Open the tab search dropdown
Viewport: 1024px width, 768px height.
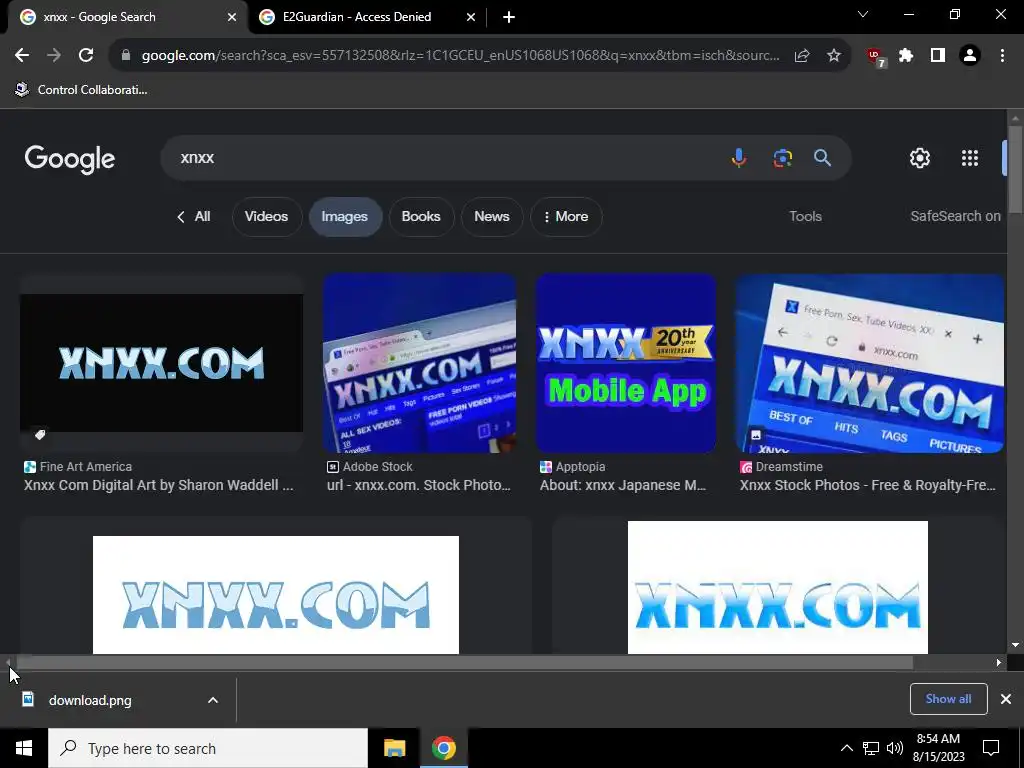pos(863,14)
